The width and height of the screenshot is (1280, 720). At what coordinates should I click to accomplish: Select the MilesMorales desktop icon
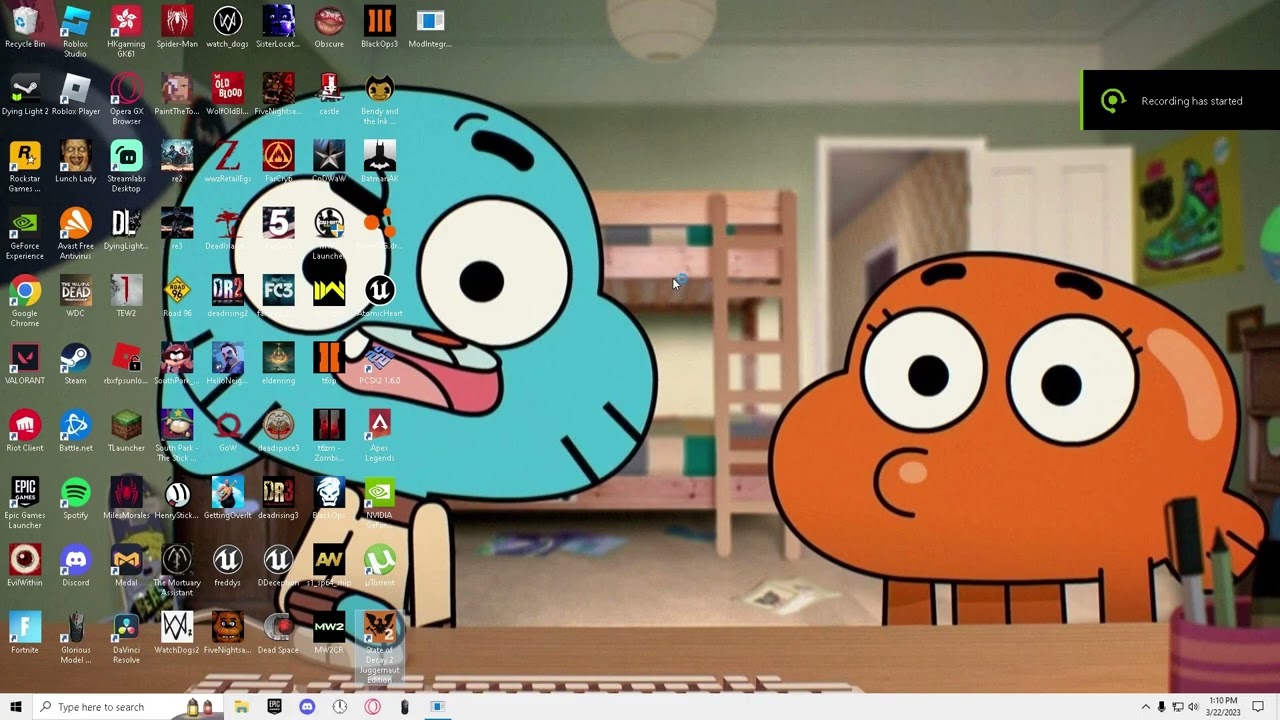tap(126, 498)
